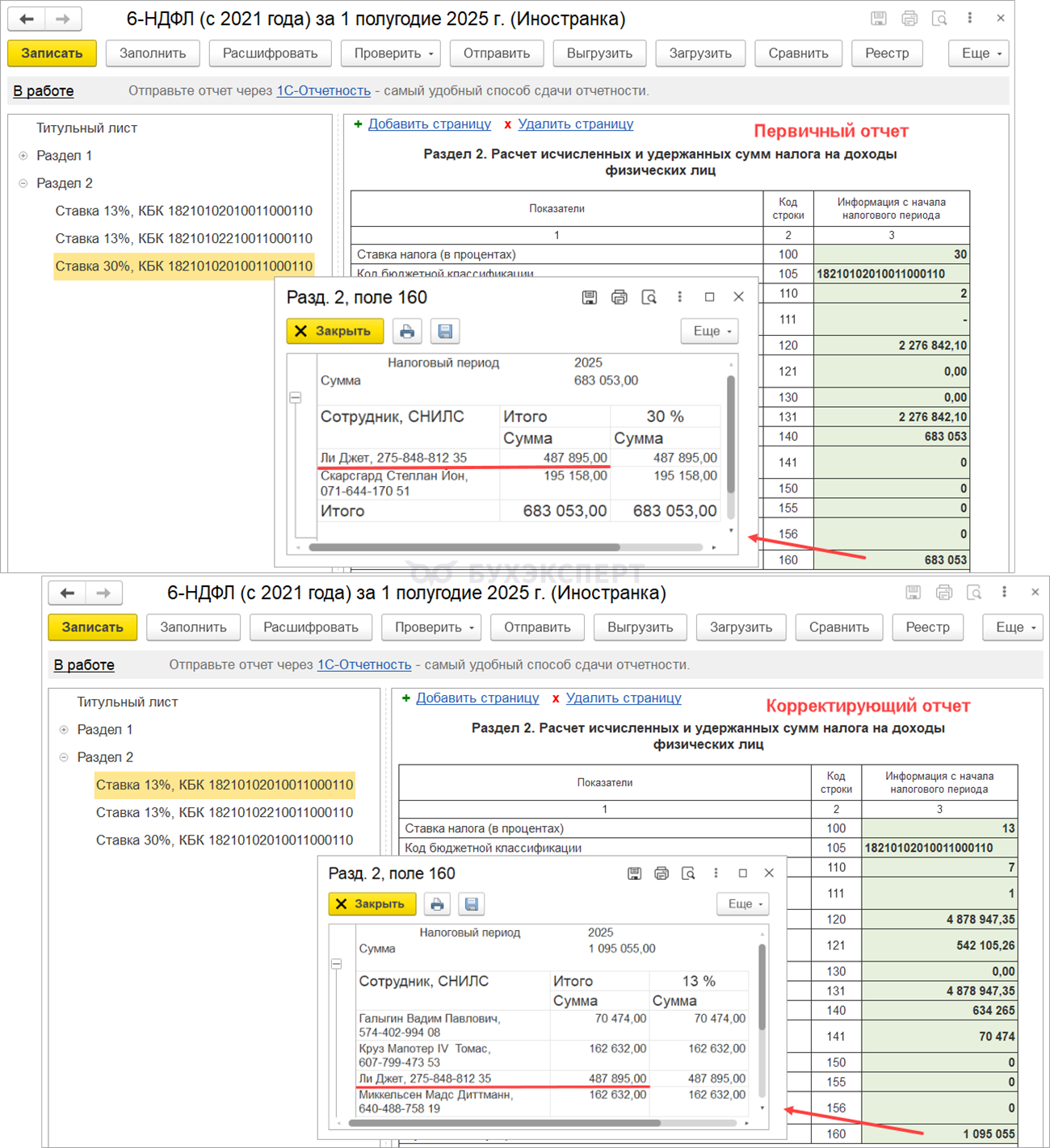Open three-dot menu in bottom report title bar
1050x1148 pixels.
(x=1004, y=592)
